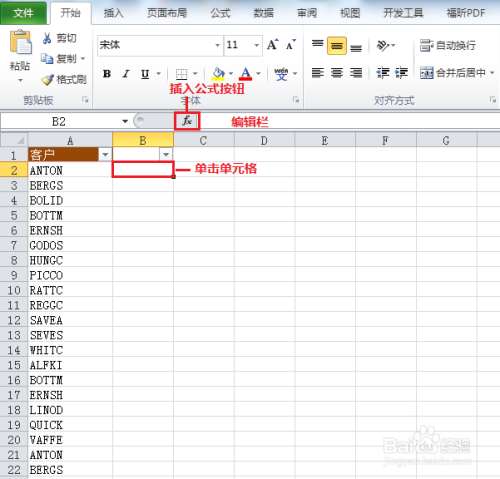Apply the fill color bucket
Image resolution: width=500 pixels, height=479 pixels.
click(218, 74)
